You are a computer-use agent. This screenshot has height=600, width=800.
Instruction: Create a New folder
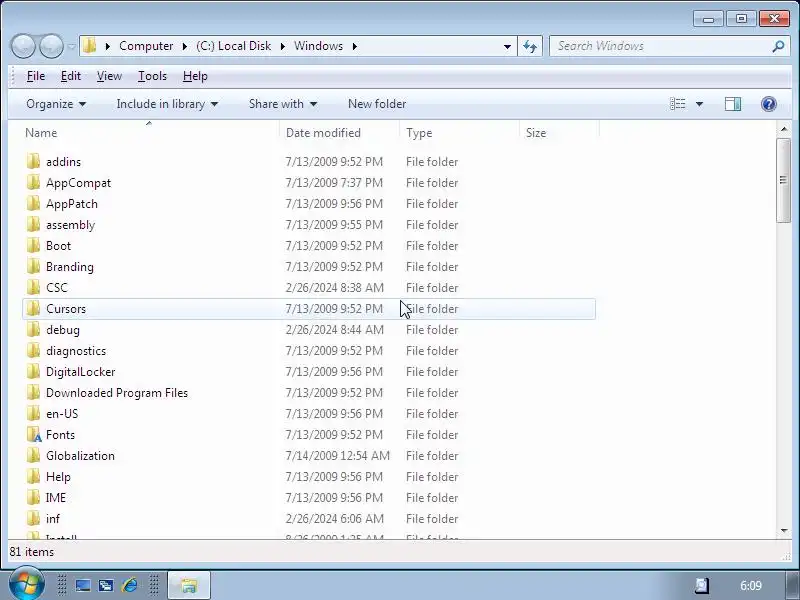(377, 104)
